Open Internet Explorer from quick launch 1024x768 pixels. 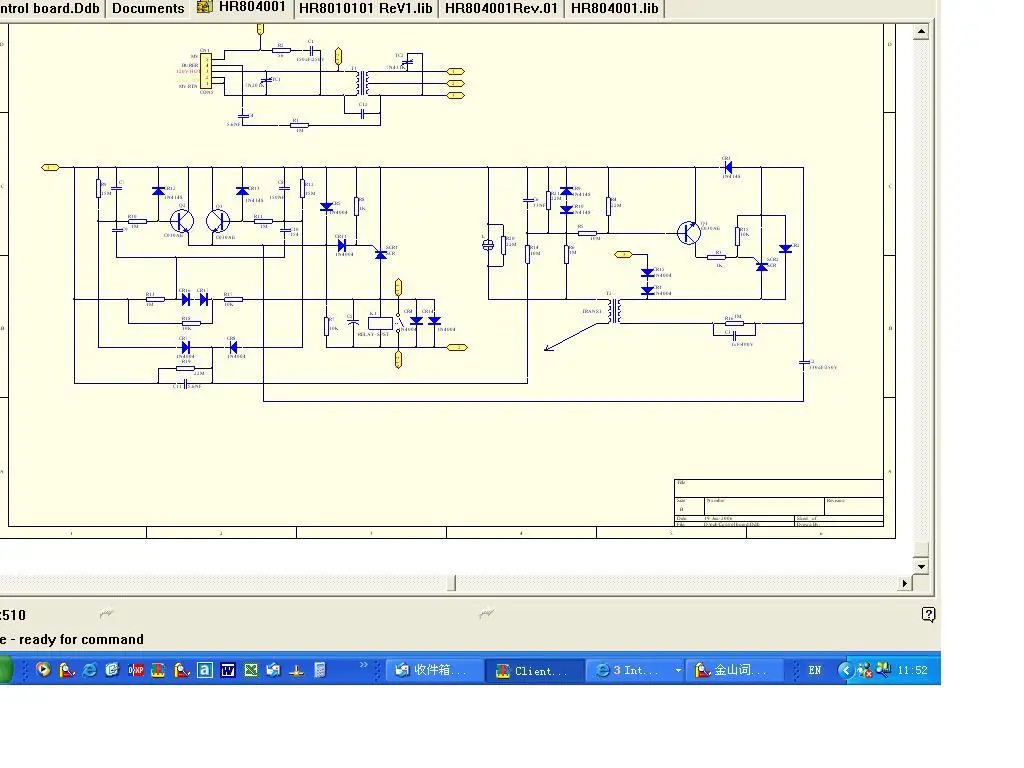pyautogui.click(x=89, y=669)
